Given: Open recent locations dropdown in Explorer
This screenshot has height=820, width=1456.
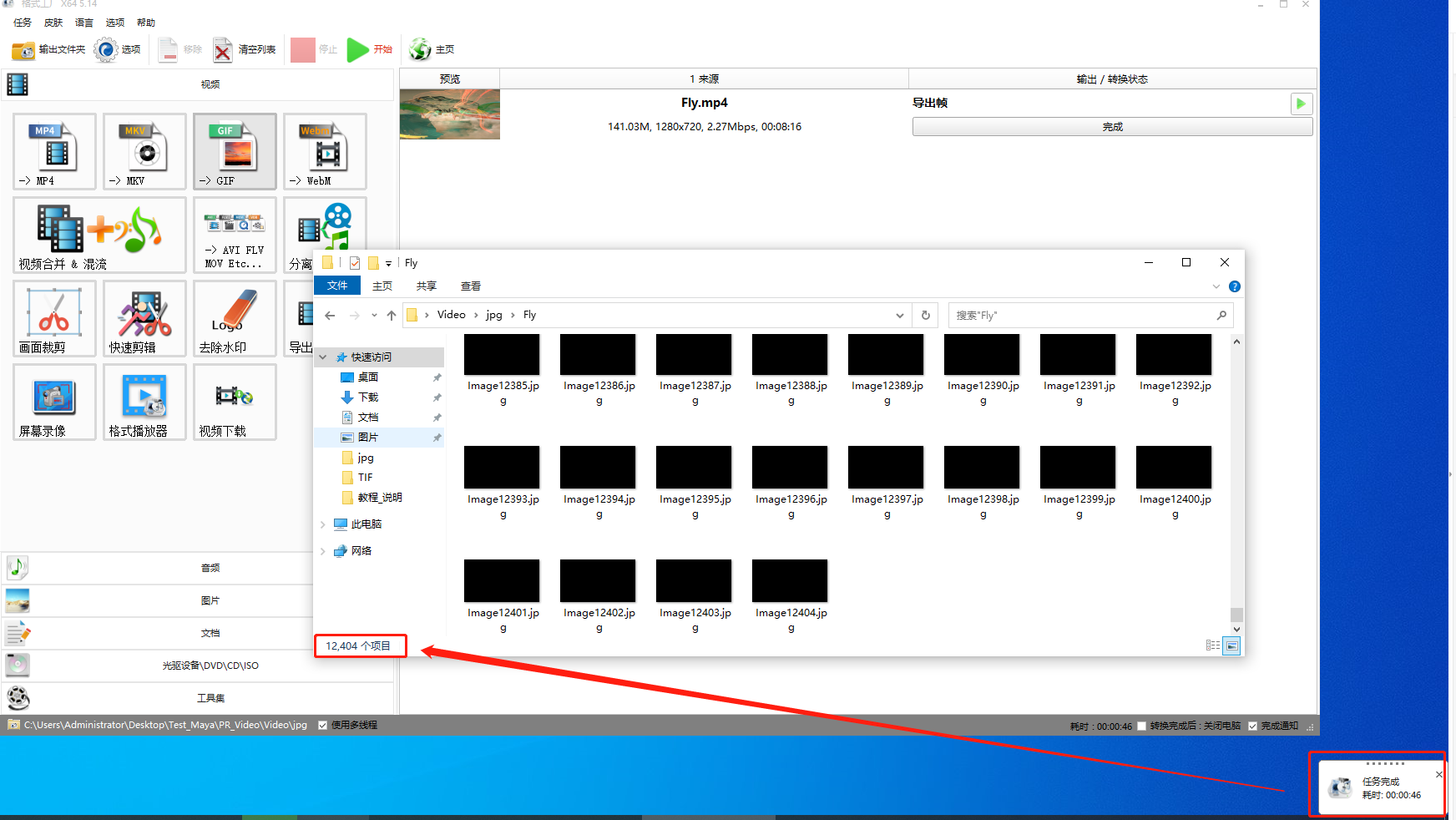Looking at the screenshot, I should coord(374,316).
